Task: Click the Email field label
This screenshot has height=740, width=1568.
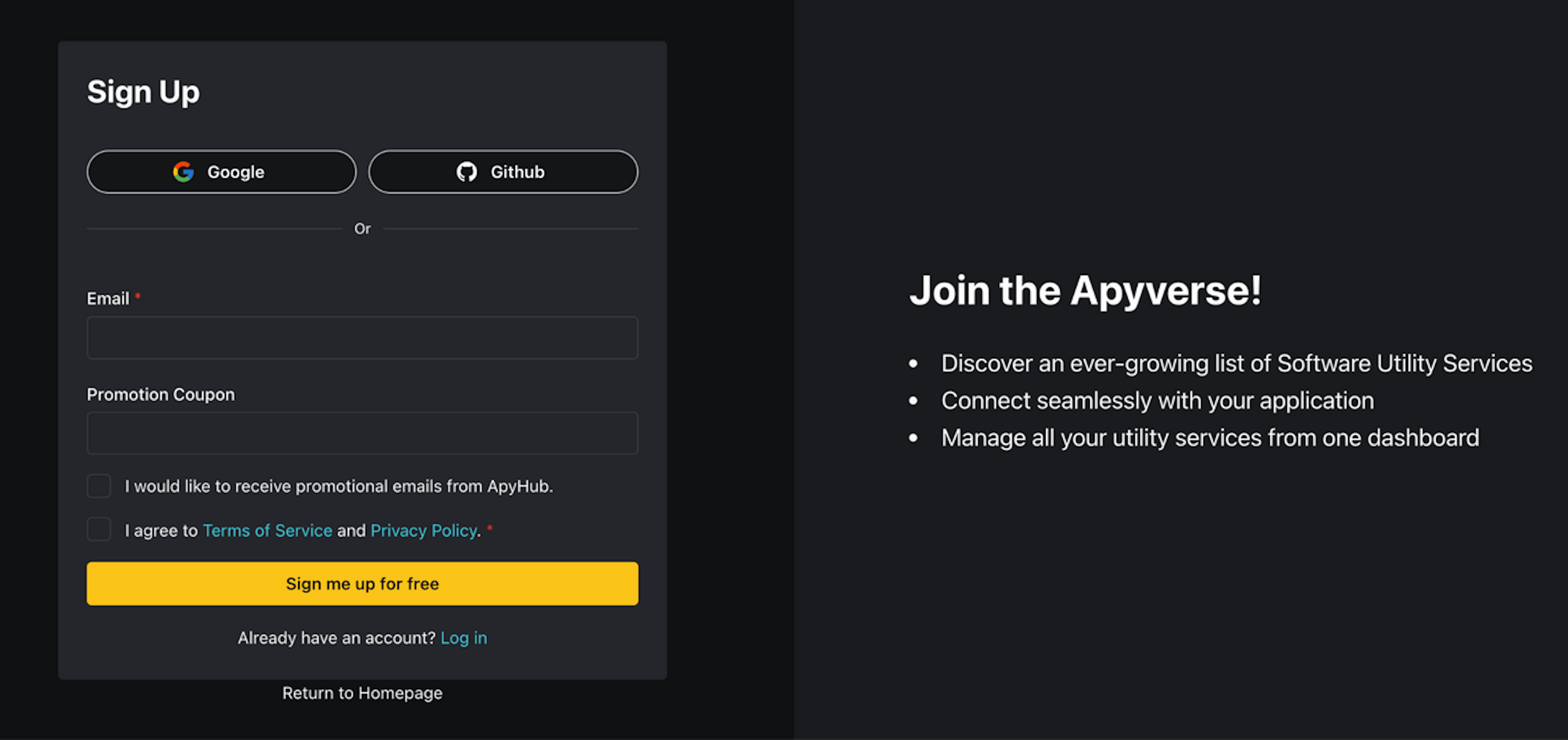Action: (x=108, y=299)
